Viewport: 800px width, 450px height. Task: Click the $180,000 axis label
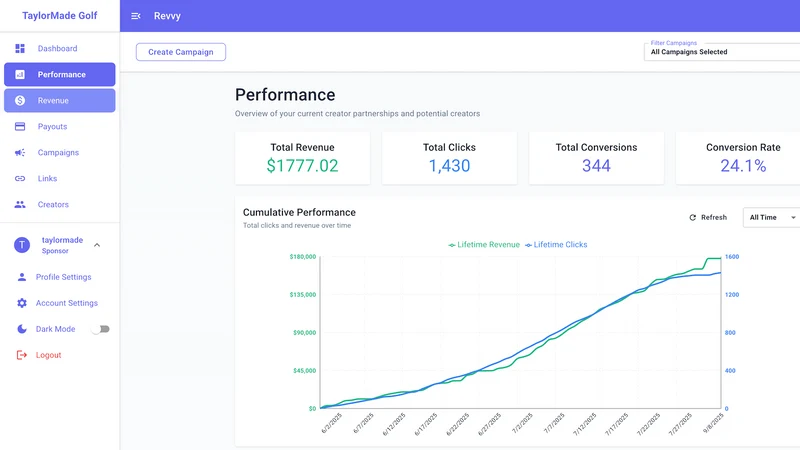pyautogui.click(x=303, y=257)
